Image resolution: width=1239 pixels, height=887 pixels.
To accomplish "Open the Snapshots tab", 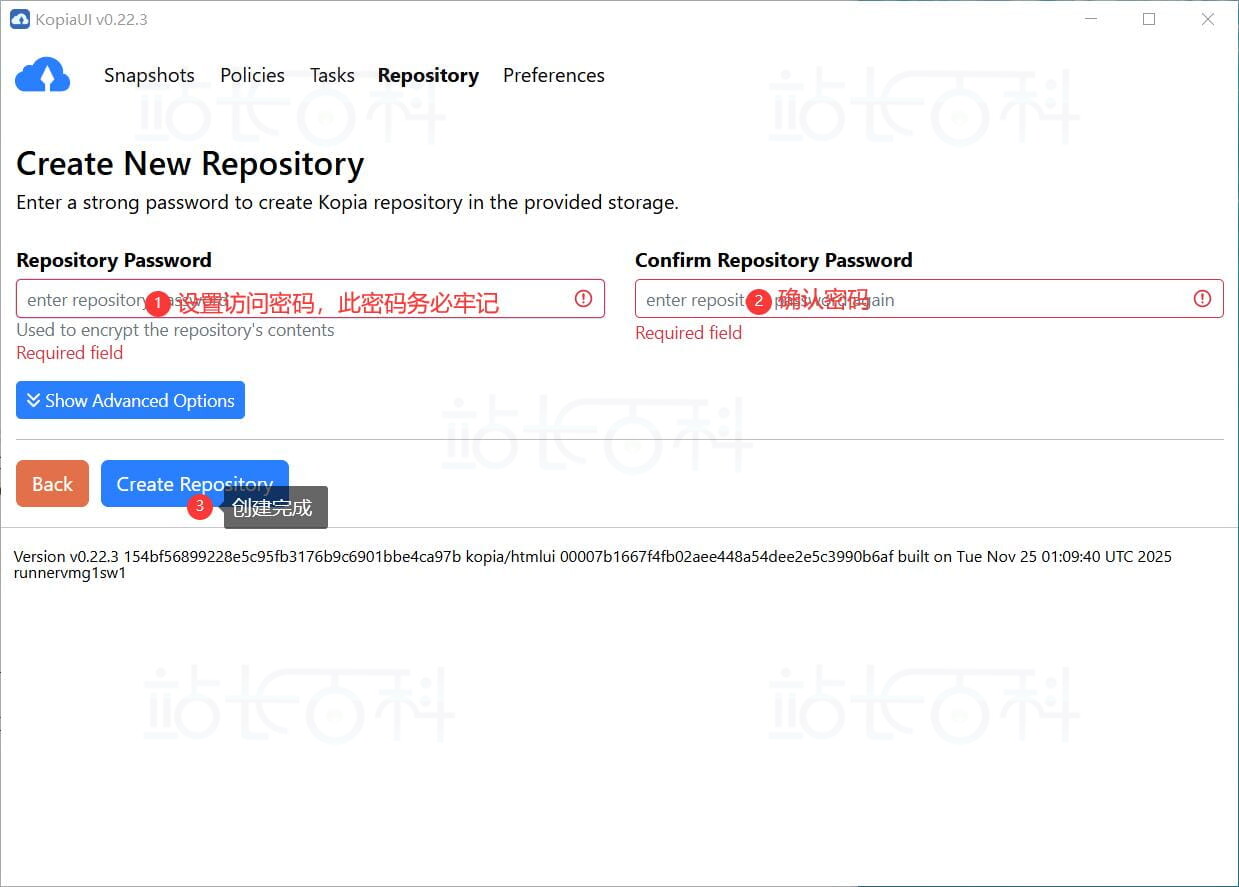I will click(x=149, y=75).
